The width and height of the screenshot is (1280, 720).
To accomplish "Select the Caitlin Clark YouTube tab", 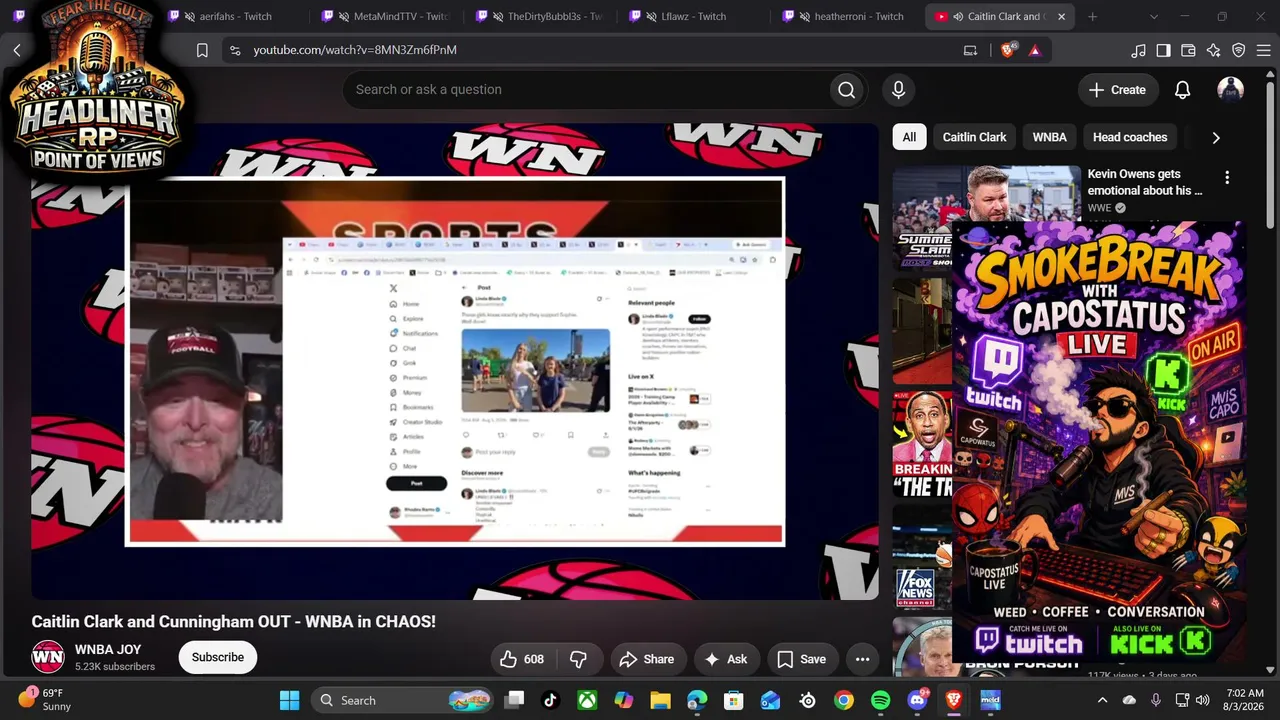I will pos(1000,17).
